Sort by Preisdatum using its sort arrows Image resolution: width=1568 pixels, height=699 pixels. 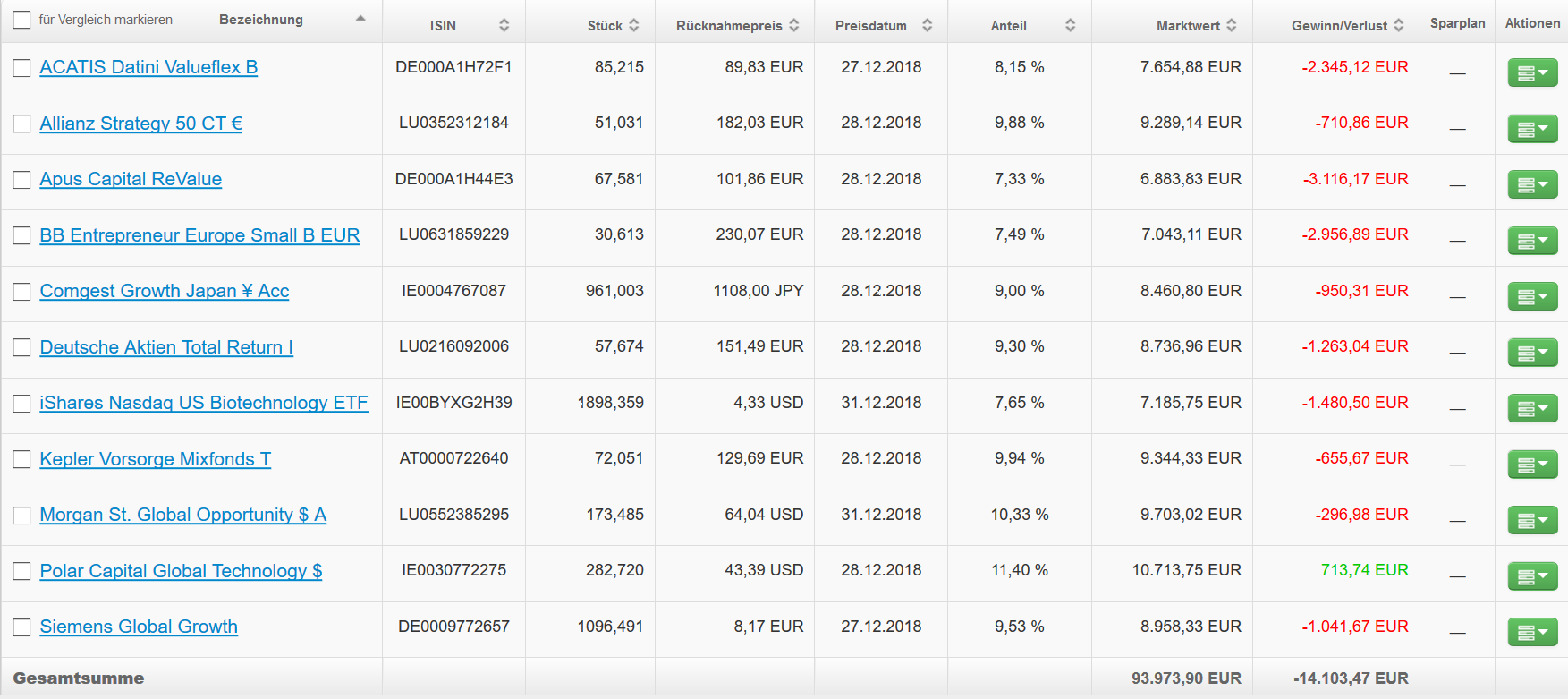pyautogui.click(x=928, y=26)
